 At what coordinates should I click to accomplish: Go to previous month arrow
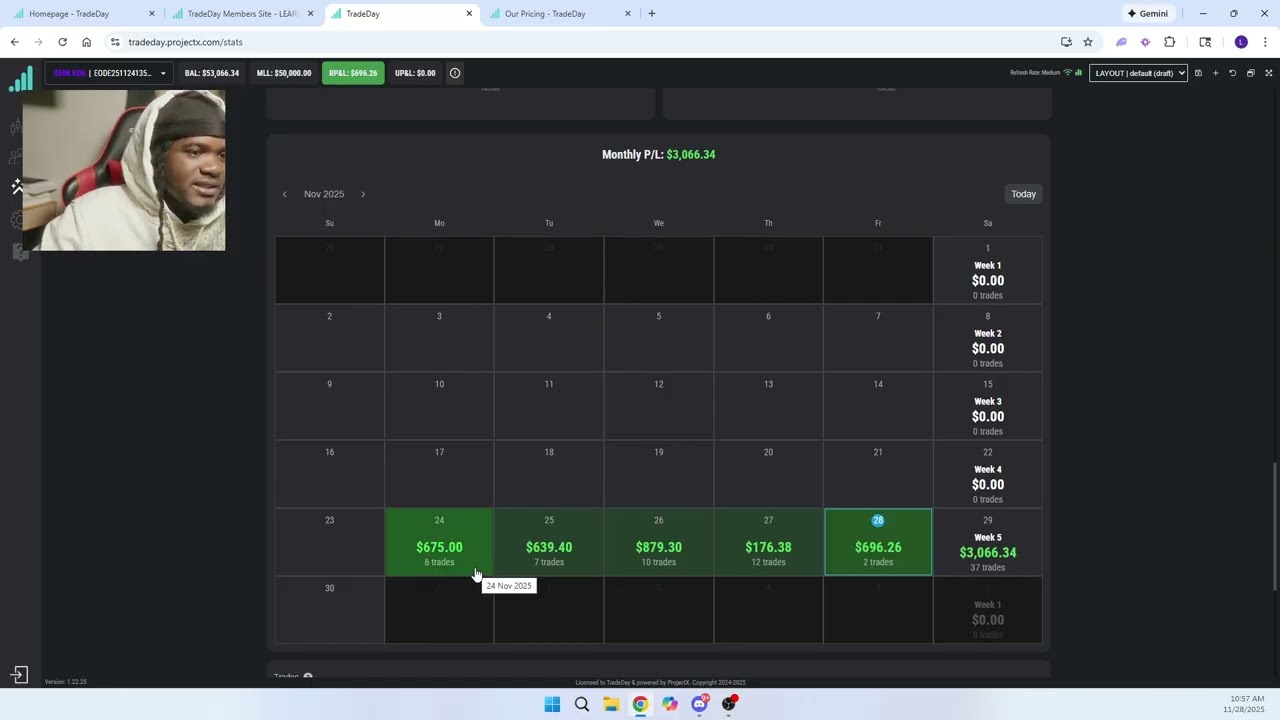tap(285, 194)
